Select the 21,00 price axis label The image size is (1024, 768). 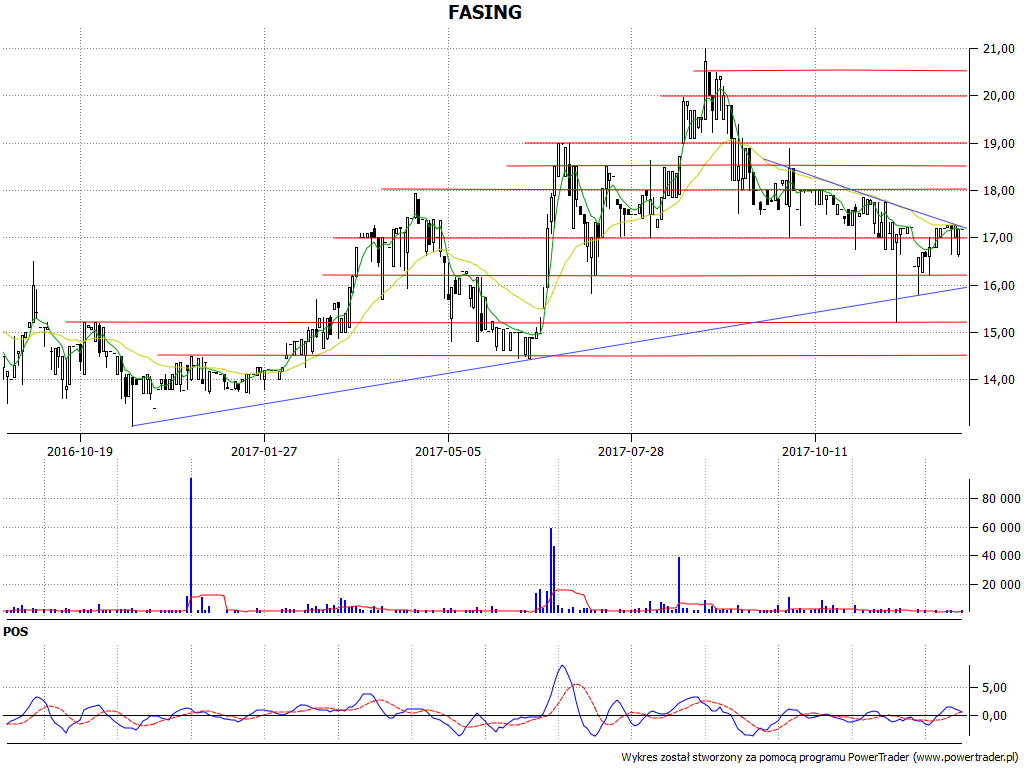[x=999, y=48]
